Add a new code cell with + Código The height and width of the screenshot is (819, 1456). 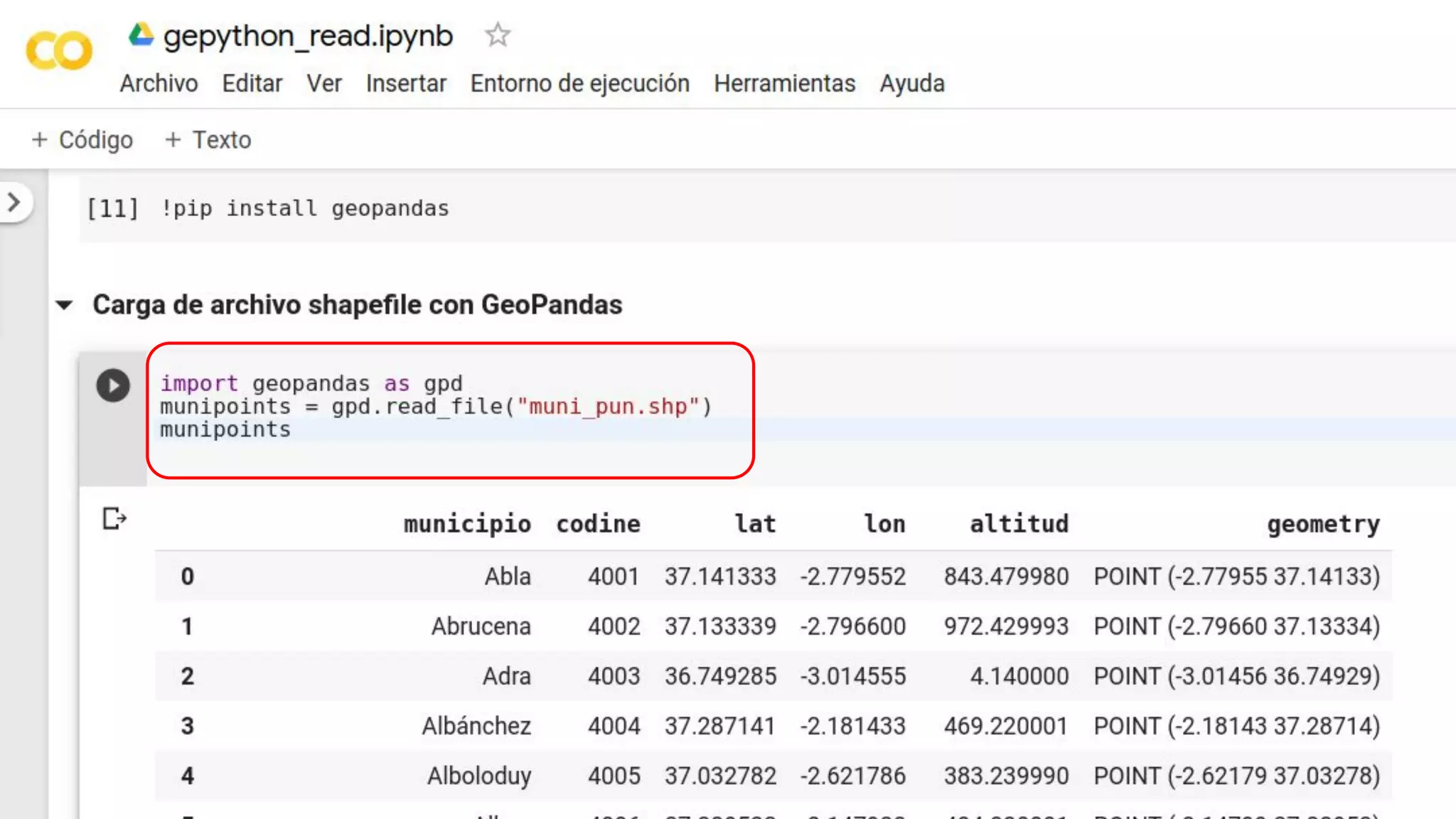pos(82,139)
